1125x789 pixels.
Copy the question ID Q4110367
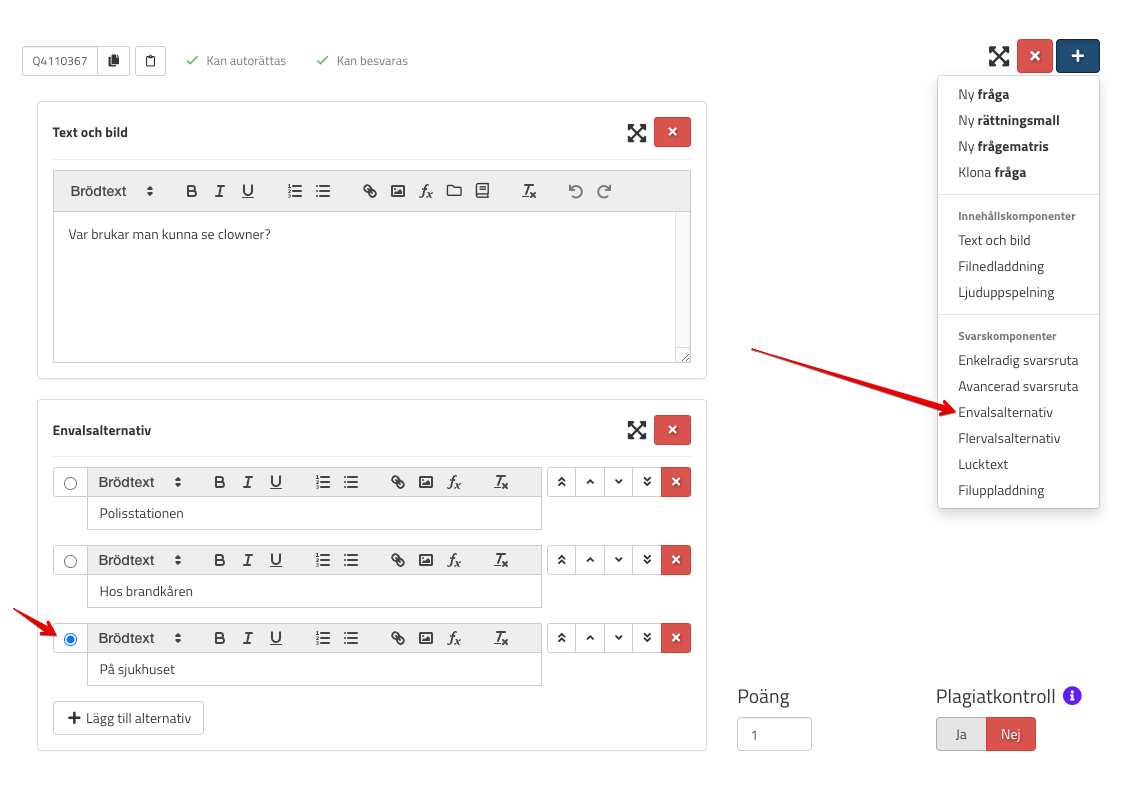coord(113,61)
